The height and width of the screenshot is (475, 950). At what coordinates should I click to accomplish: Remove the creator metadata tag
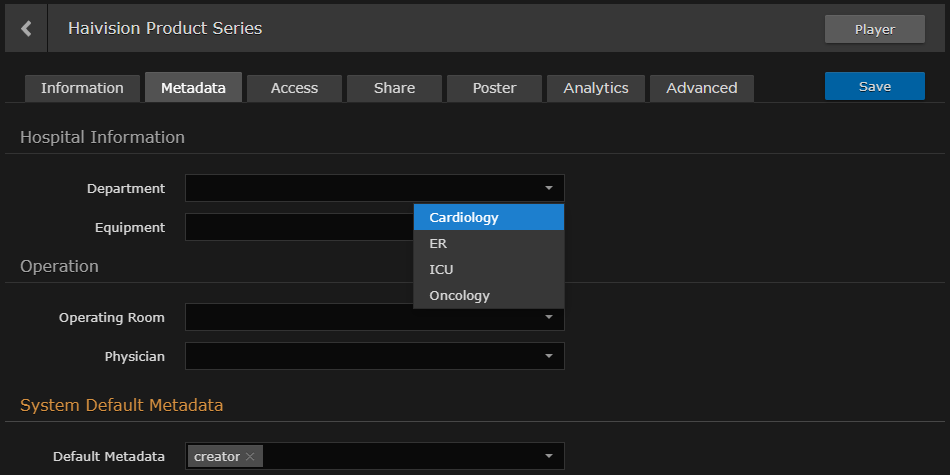pyautogui.click(x=250, y=456)
